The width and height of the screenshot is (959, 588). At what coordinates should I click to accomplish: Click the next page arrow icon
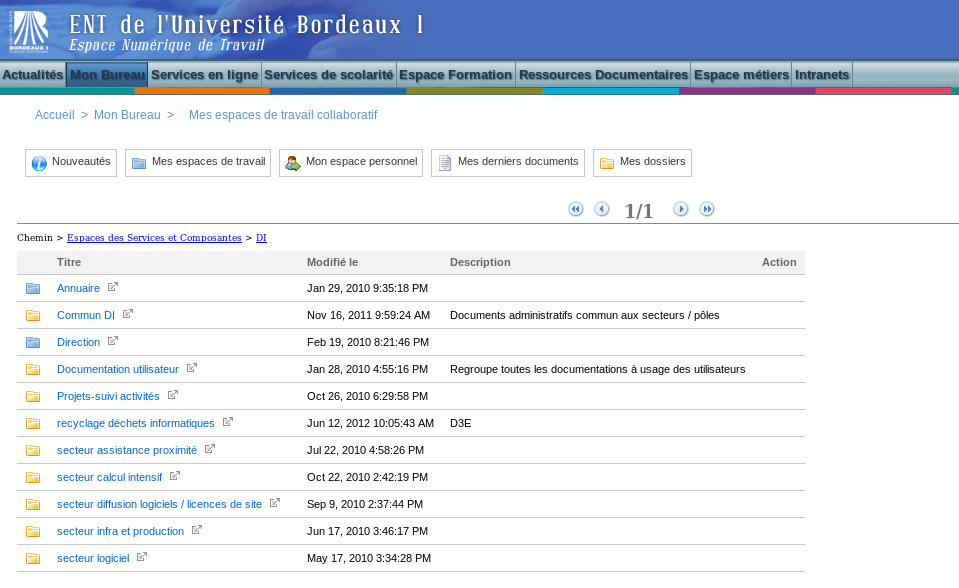681,209
